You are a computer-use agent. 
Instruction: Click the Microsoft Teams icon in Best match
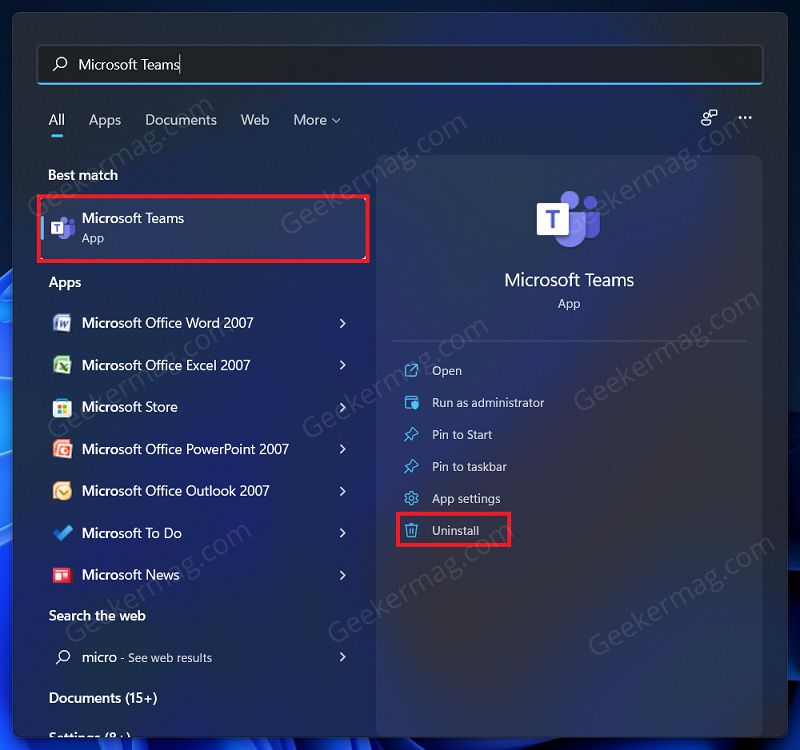click(63, 228)
